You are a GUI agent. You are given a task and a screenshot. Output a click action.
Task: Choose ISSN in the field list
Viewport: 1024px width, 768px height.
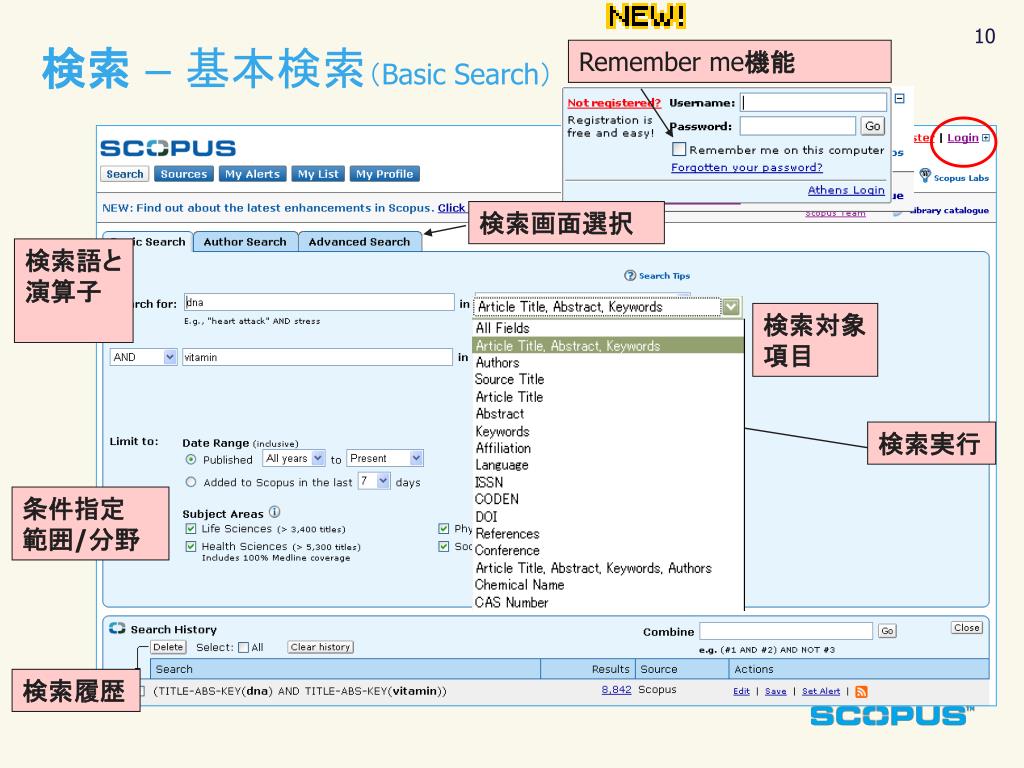tap(489, 482)
